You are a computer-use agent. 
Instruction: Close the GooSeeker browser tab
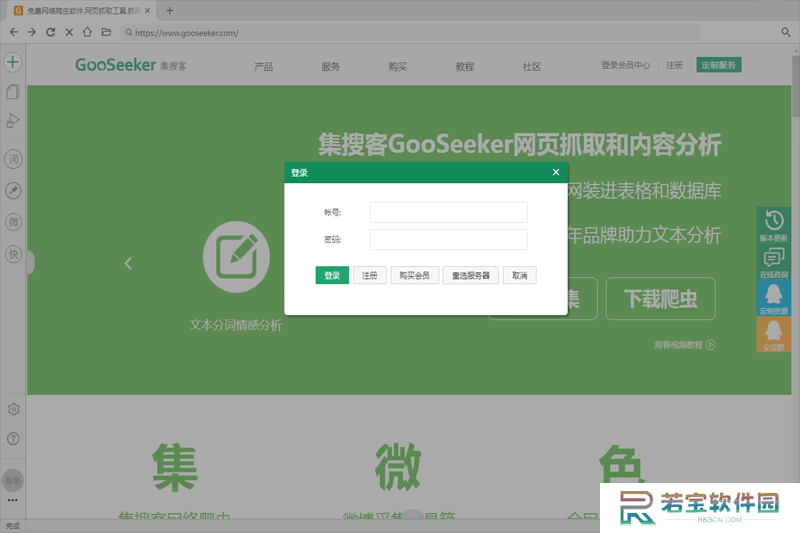[x=147, y=10]
